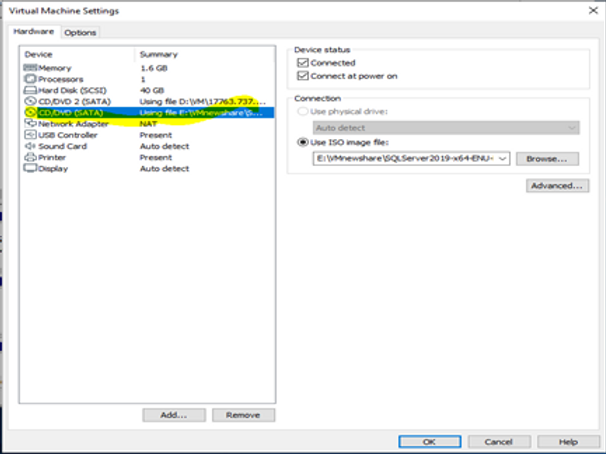The image size is (606, 454).
Task: Open the Advanced... settings button
Action: pos(555,186)
